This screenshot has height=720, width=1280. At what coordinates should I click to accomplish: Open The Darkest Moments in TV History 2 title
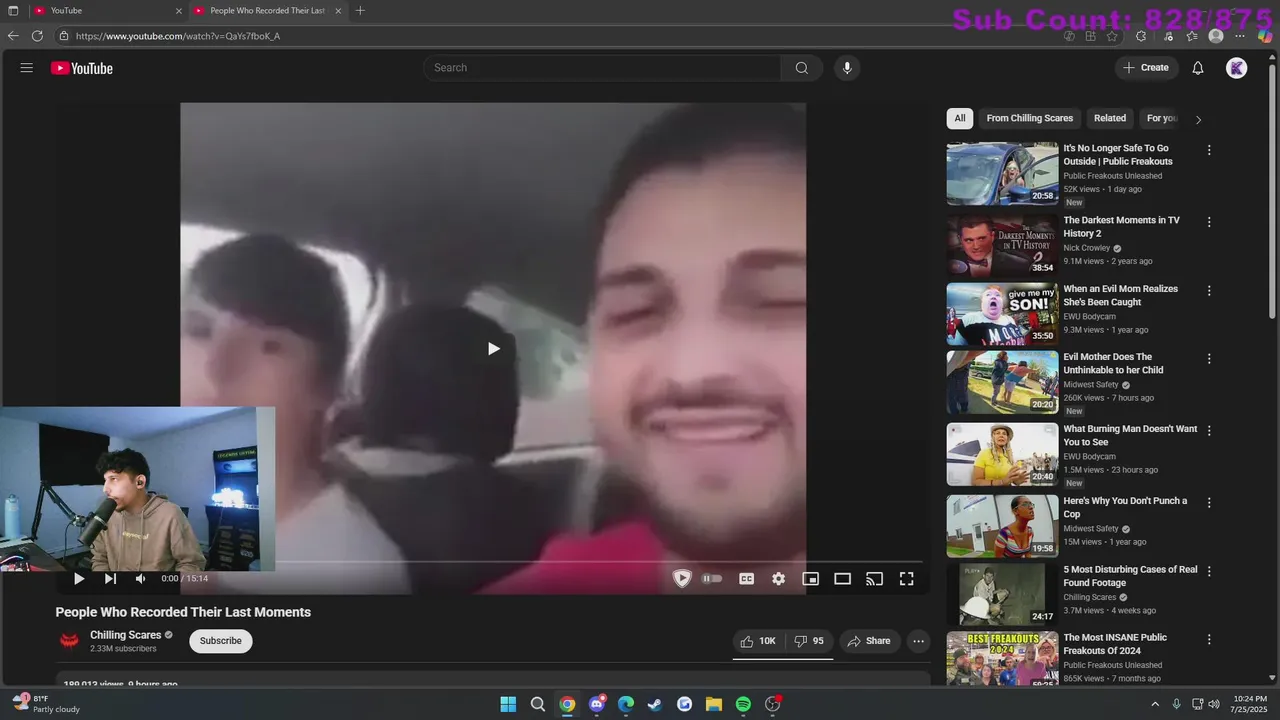click(1121, 227)
